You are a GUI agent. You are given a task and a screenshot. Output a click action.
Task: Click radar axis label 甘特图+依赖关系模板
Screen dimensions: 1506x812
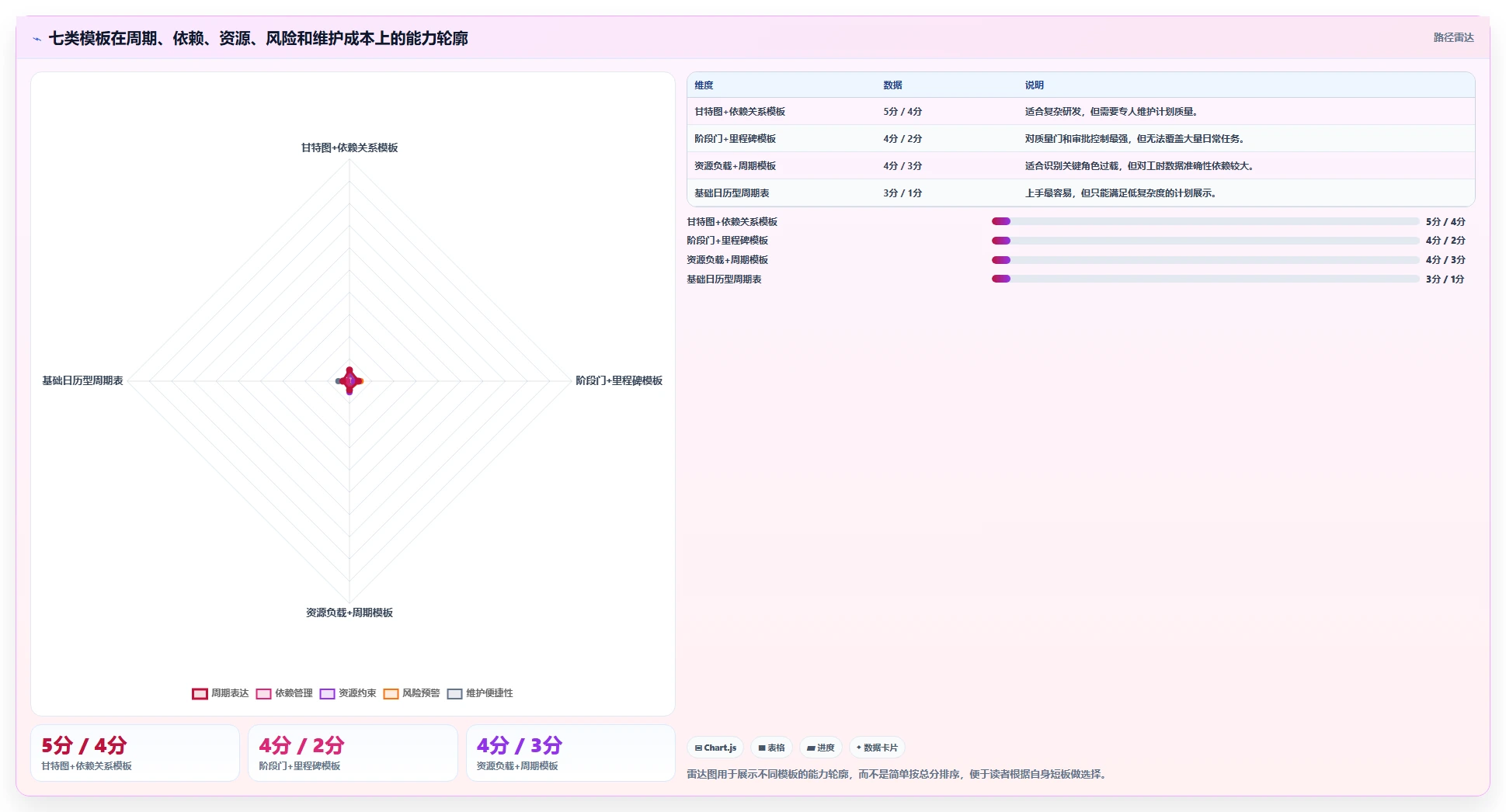tap(350, 147)
